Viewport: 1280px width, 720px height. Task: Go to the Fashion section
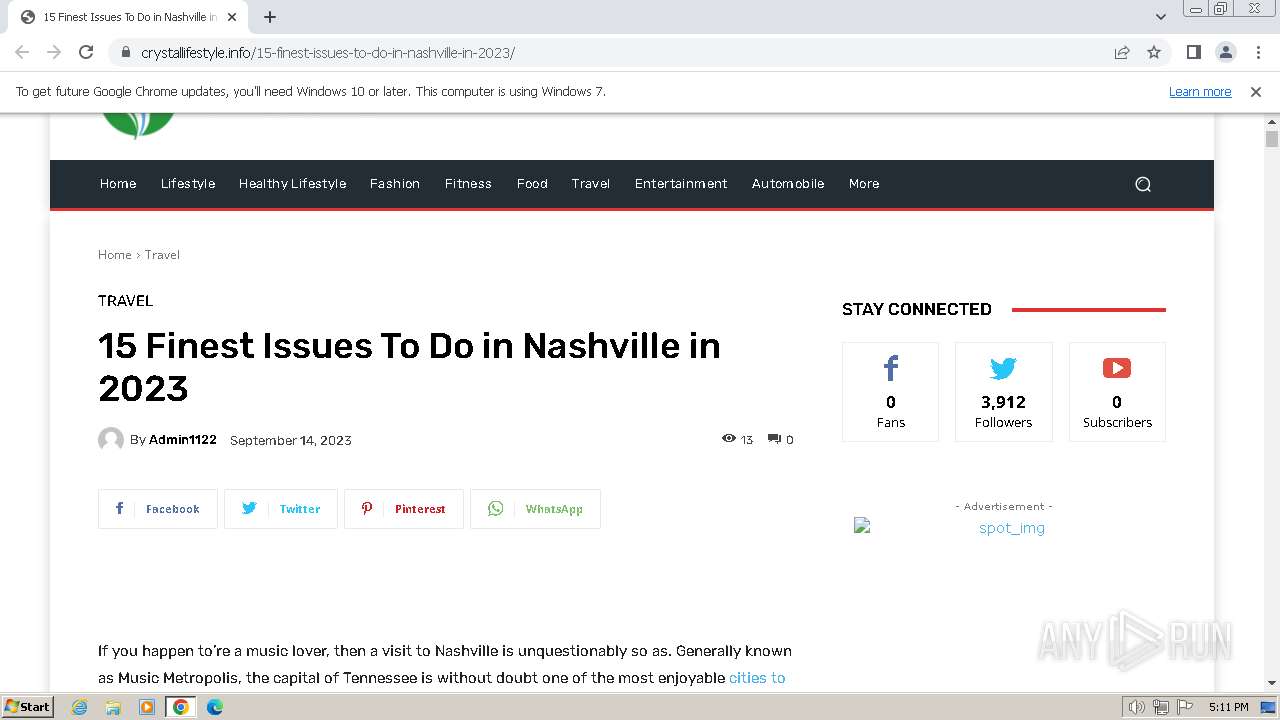395,184
